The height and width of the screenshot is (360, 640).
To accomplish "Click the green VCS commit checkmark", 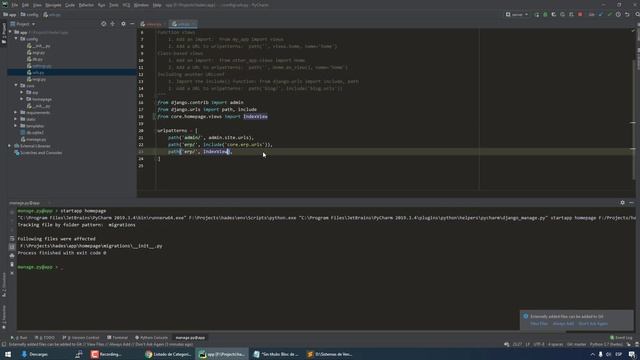I will click(x=610, y=14).
